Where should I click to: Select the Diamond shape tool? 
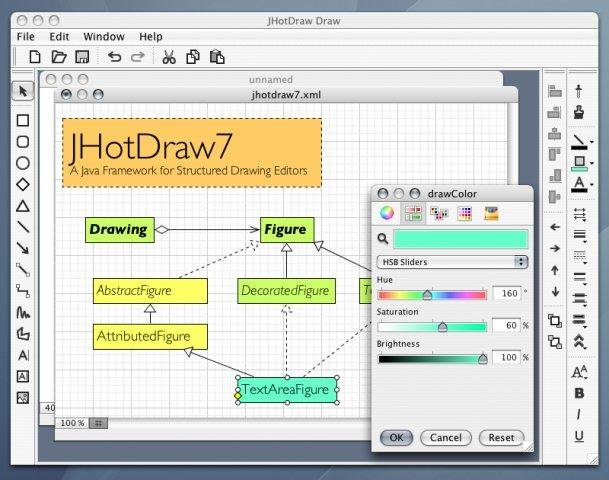tap(23, 184)
